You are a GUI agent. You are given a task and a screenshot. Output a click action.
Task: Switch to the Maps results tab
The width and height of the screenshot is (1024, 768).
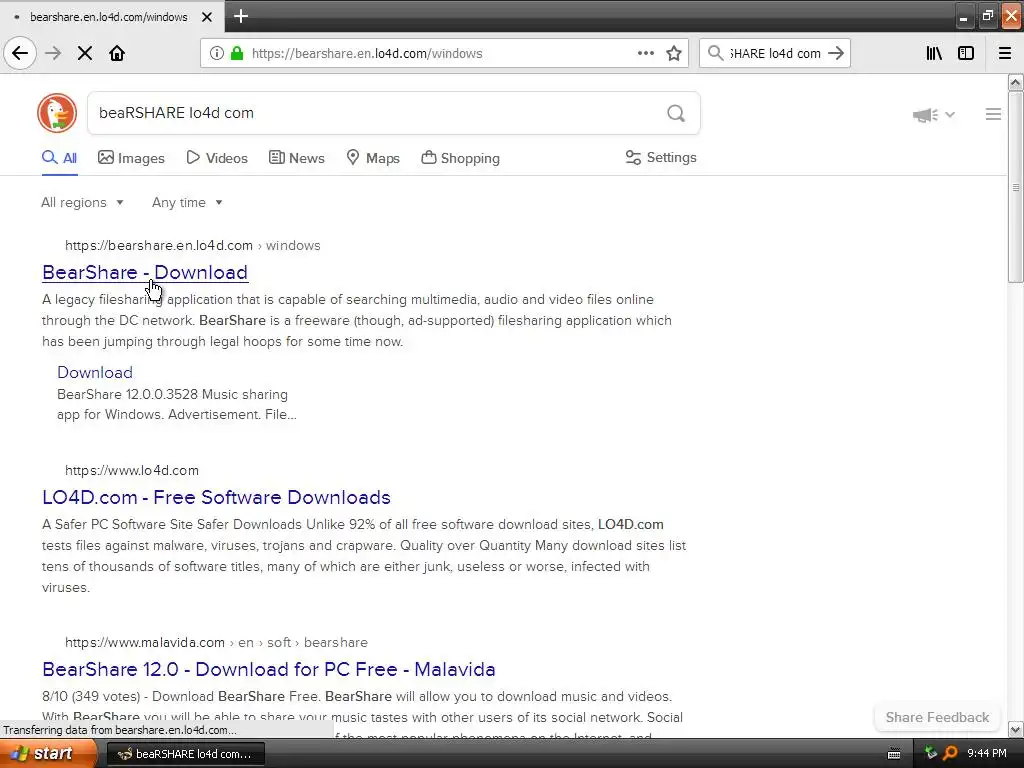pos(373,158)
